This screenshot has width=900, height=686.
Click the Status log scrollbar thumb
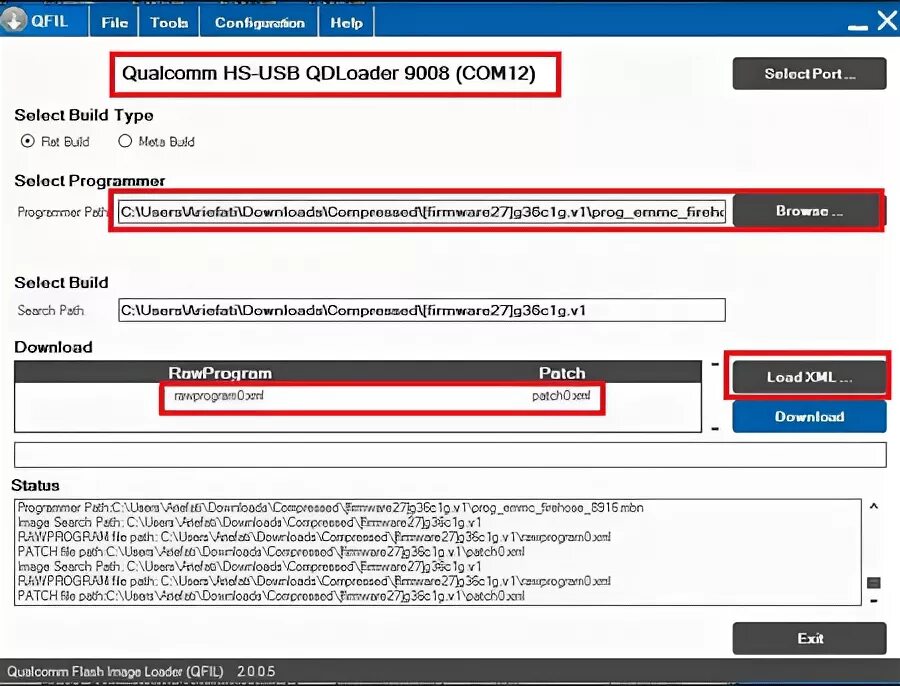click(874, 583)
